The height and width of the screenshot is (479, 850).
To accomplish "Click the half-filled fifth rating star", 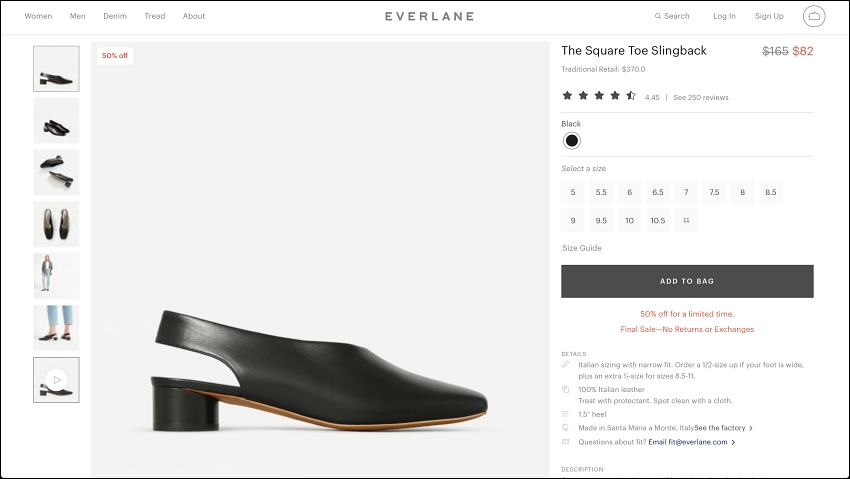I will 630,96.
